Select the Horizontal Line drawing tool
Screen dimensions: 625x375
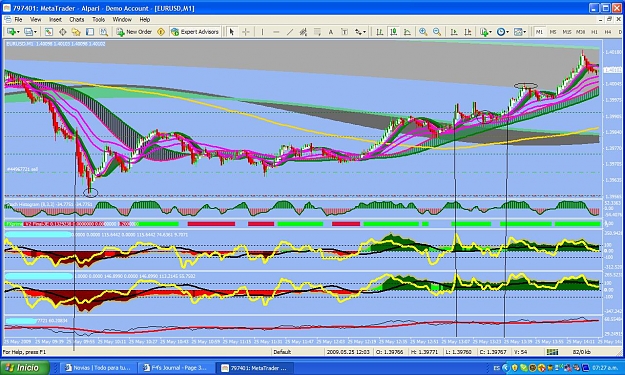[x=276, y=32]
